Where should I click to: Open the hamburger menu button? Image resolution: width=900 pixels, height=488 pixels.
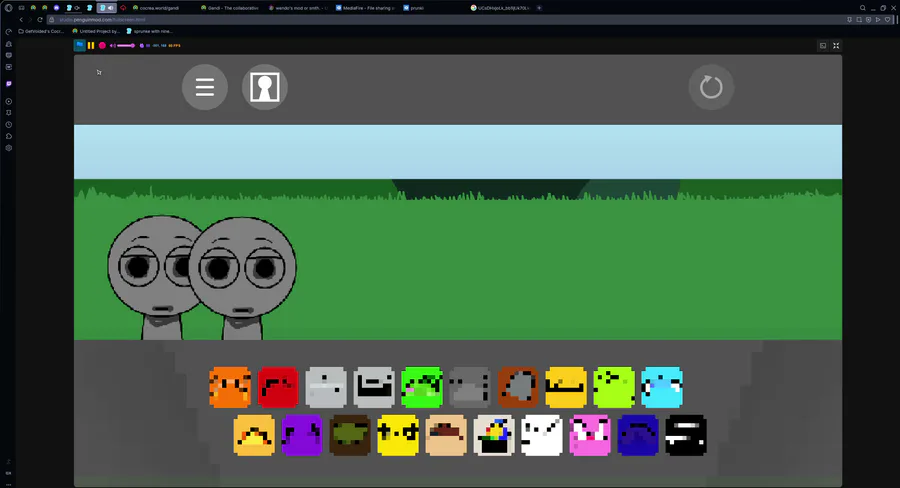point(205,87)
